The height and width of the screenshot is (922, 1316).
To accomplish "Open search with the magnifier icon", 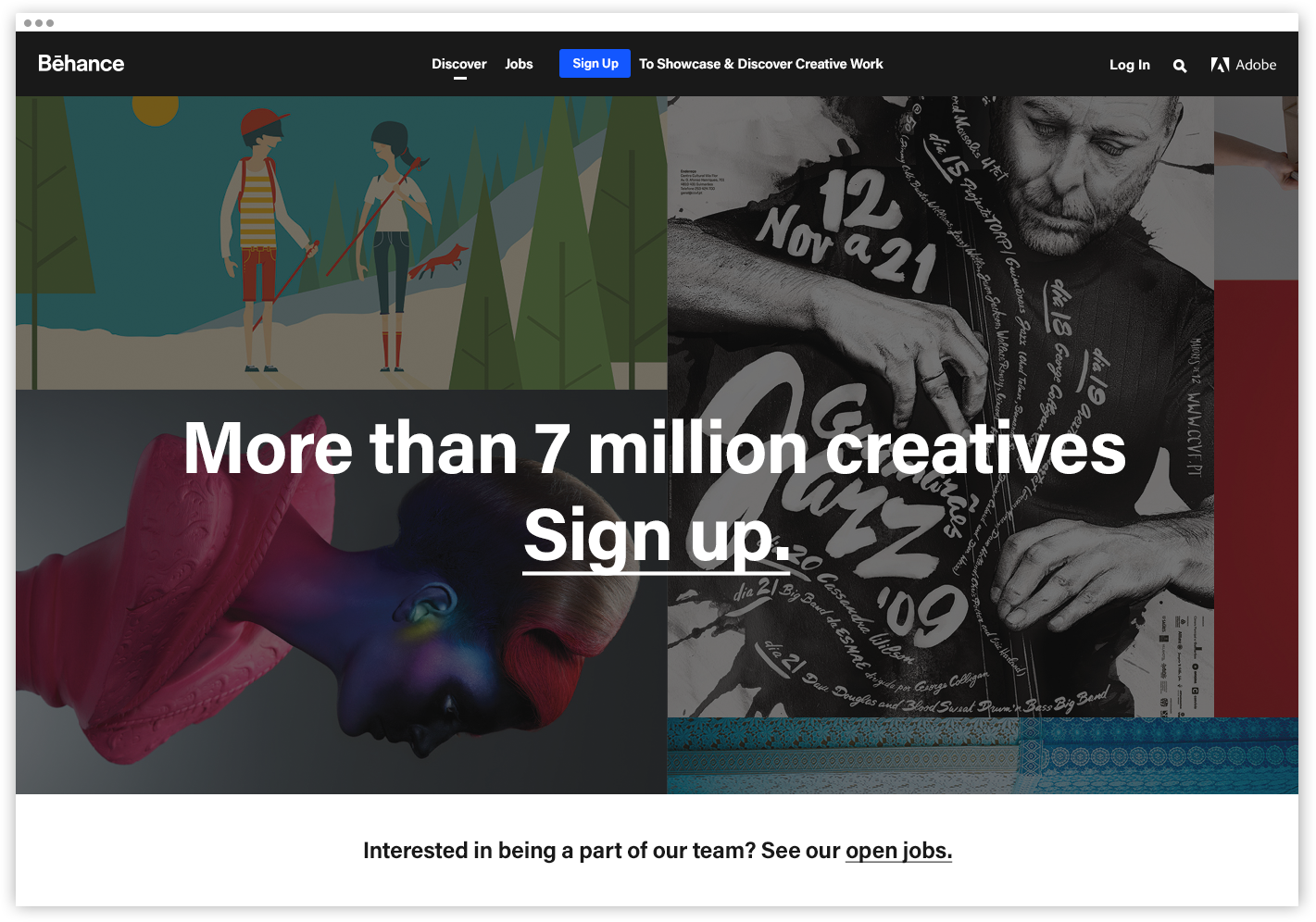I will point(1179,66).
